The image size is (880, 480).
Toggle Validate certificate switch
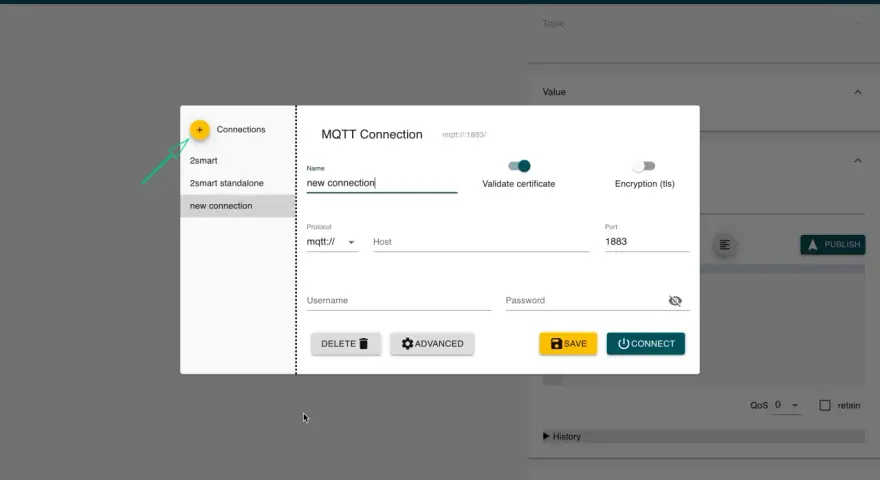pyautogui.click(x=519, y=166)
